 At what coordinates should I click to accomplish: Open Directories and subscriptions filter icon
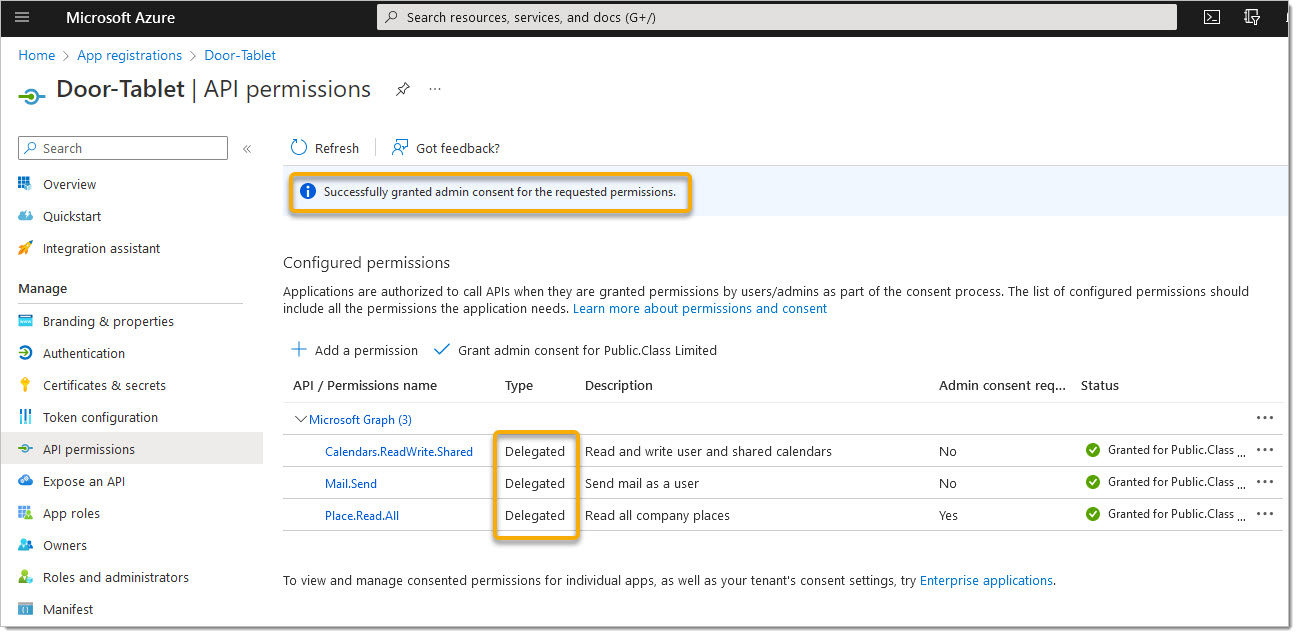coord(1251,17)
